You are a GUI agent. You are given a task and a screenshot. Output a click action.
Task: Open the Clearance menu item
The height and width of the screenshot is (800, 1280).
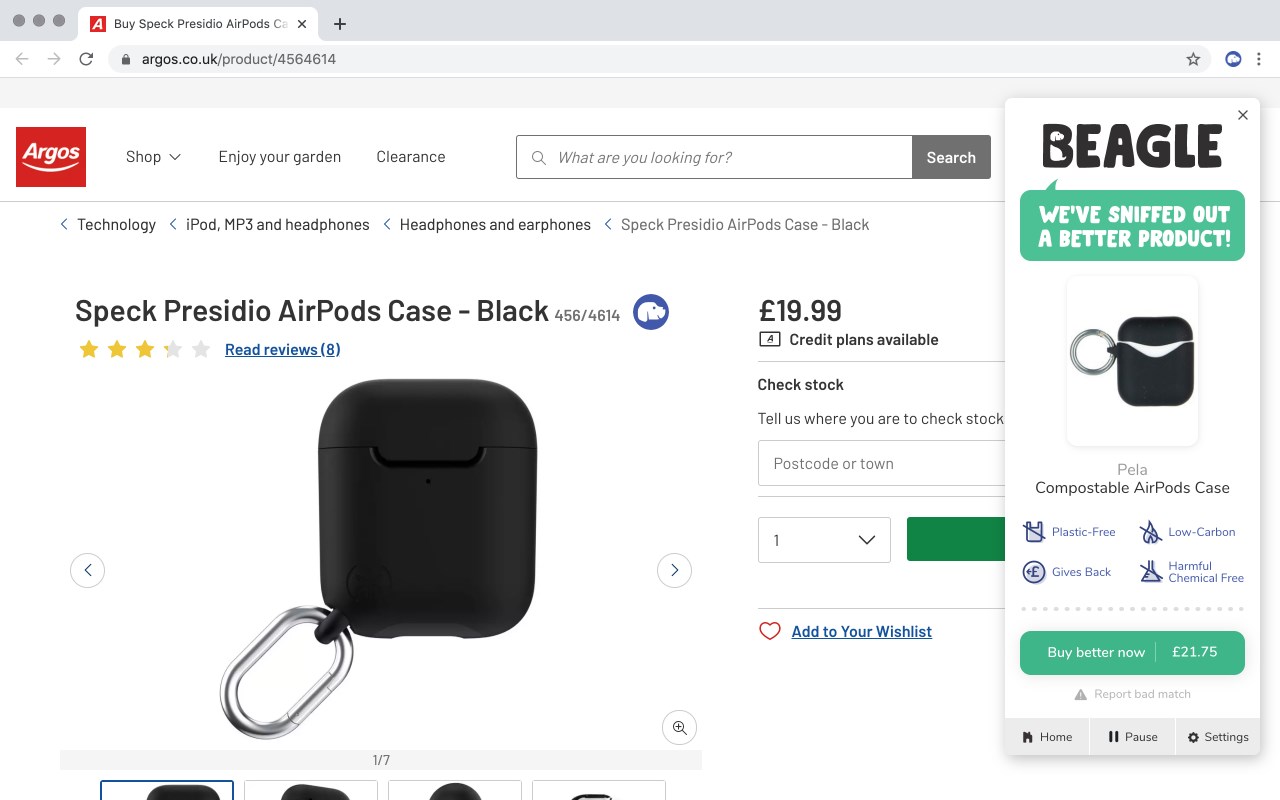coord(410,157)
